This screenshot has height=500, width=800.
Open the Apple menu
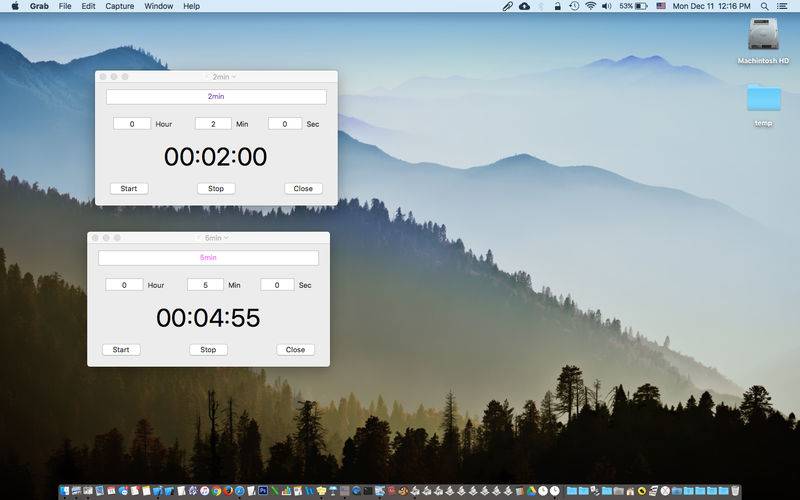(15, 6)
